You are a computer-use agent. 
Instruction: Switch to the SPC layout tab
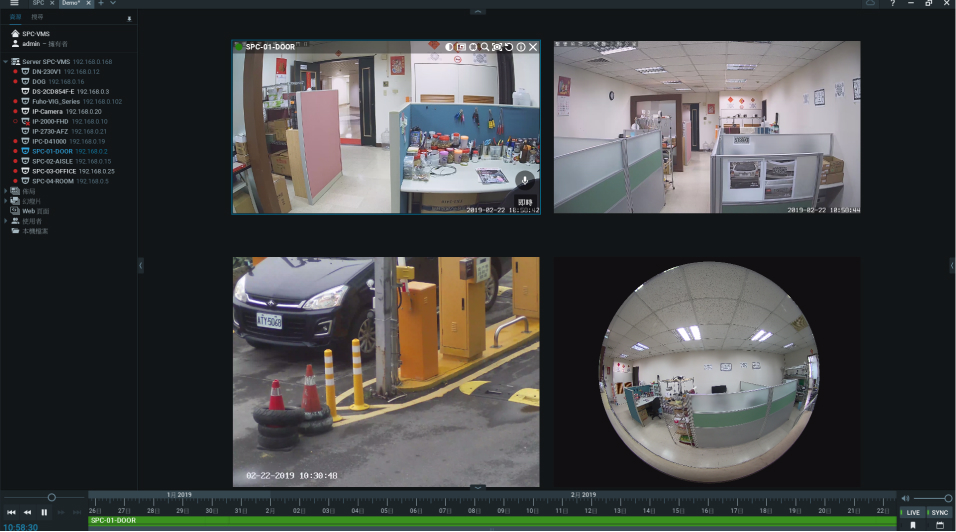click(38, 3)
